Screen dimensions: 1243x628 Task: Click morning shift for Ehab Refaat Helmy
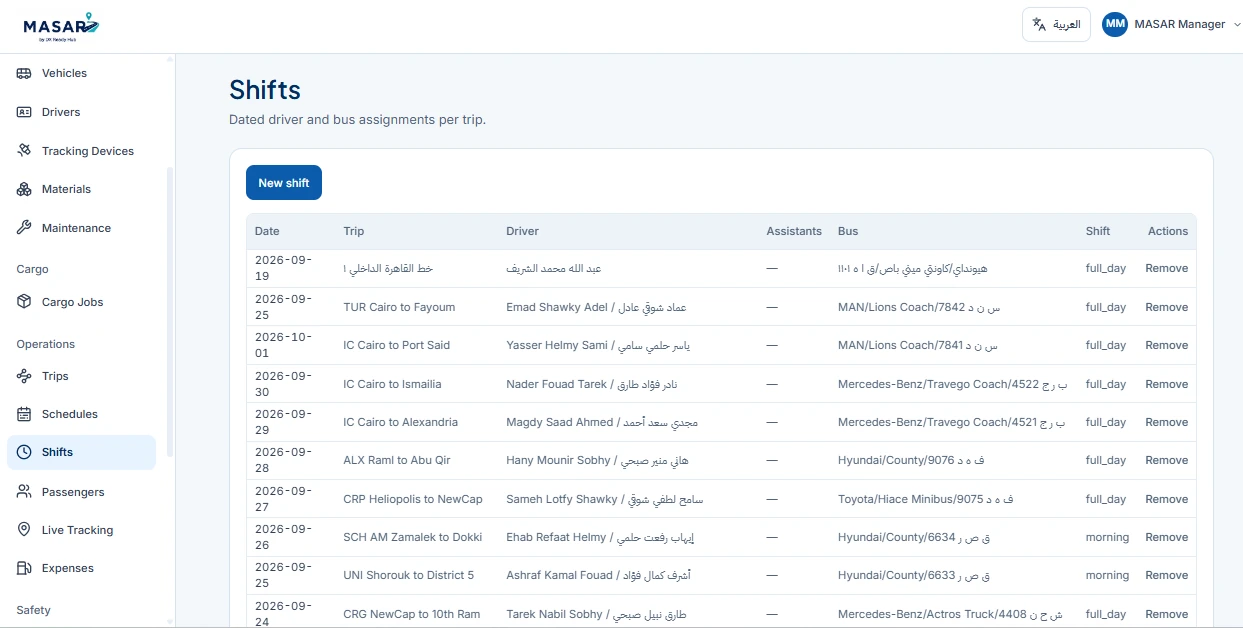pyautogui.click(x=1107, y=537)
